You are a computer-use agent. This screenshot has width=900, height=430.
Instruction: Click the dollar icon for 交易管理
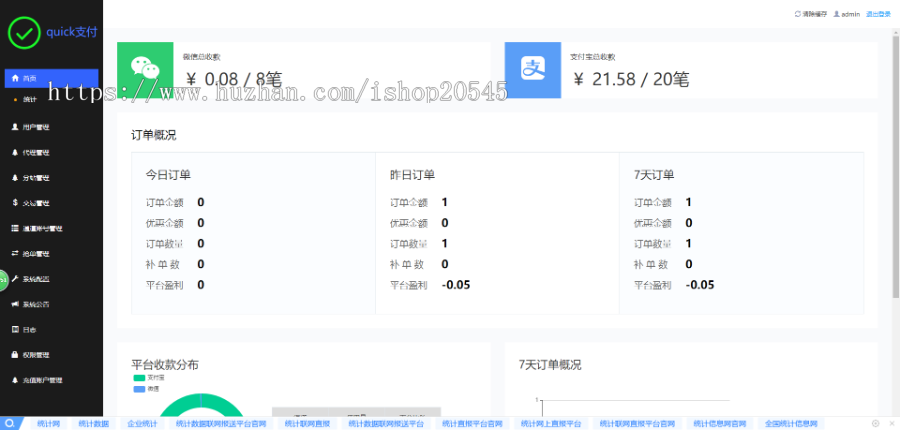15,203
